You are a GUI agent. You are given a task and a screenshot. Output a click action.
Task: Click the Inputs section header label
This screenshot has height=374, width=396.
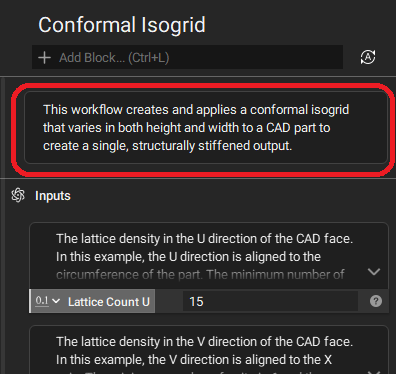[53, 196]
